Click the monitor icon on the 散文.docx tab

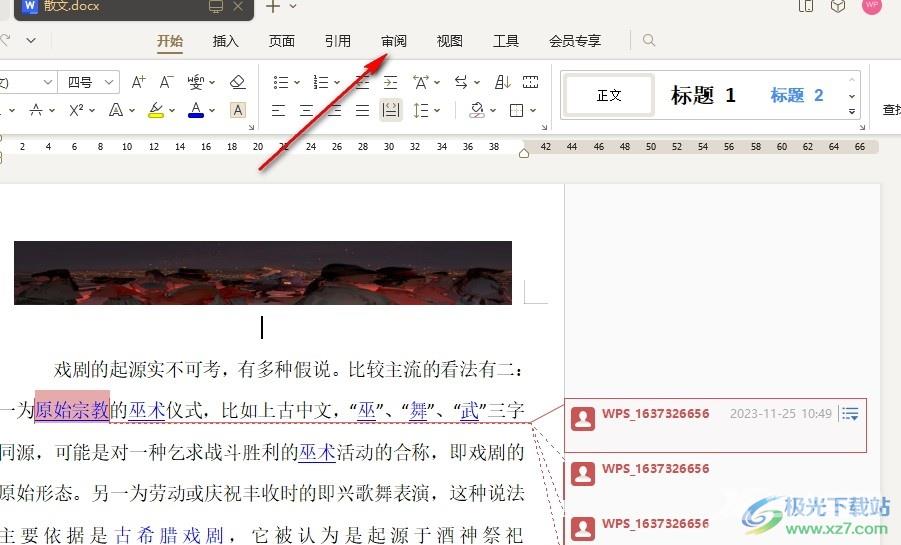tap(216, 6)
